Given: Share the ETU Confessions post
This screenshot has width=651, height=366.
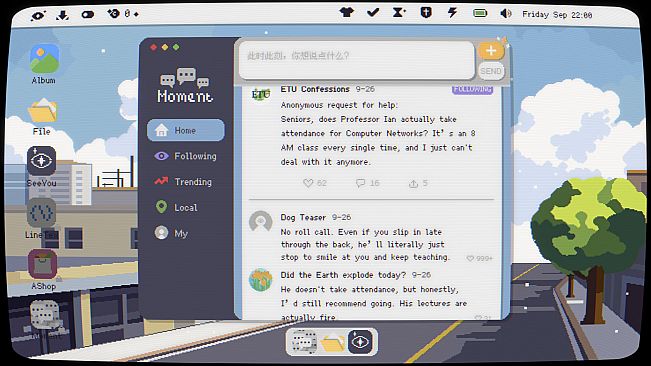Looking at the screenshot, I should pos(414,183).
